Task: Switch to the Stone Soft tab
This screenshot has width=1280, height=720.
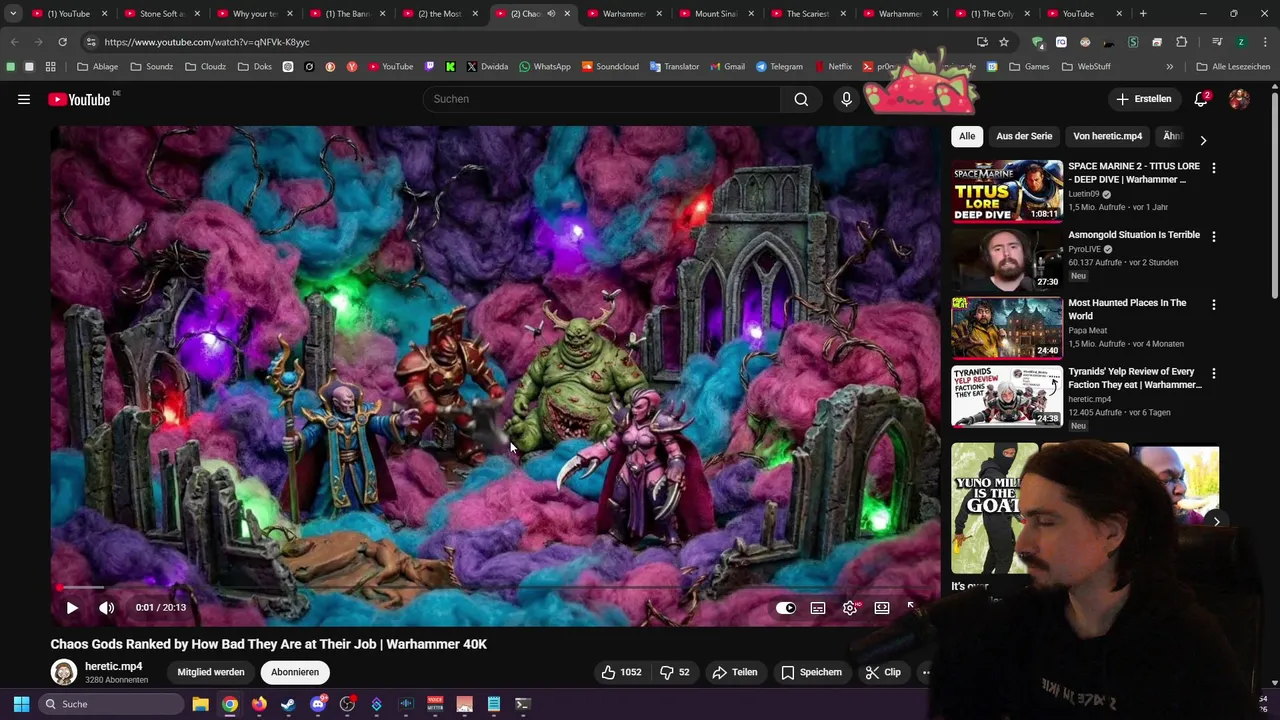Action: click(161, 14)
